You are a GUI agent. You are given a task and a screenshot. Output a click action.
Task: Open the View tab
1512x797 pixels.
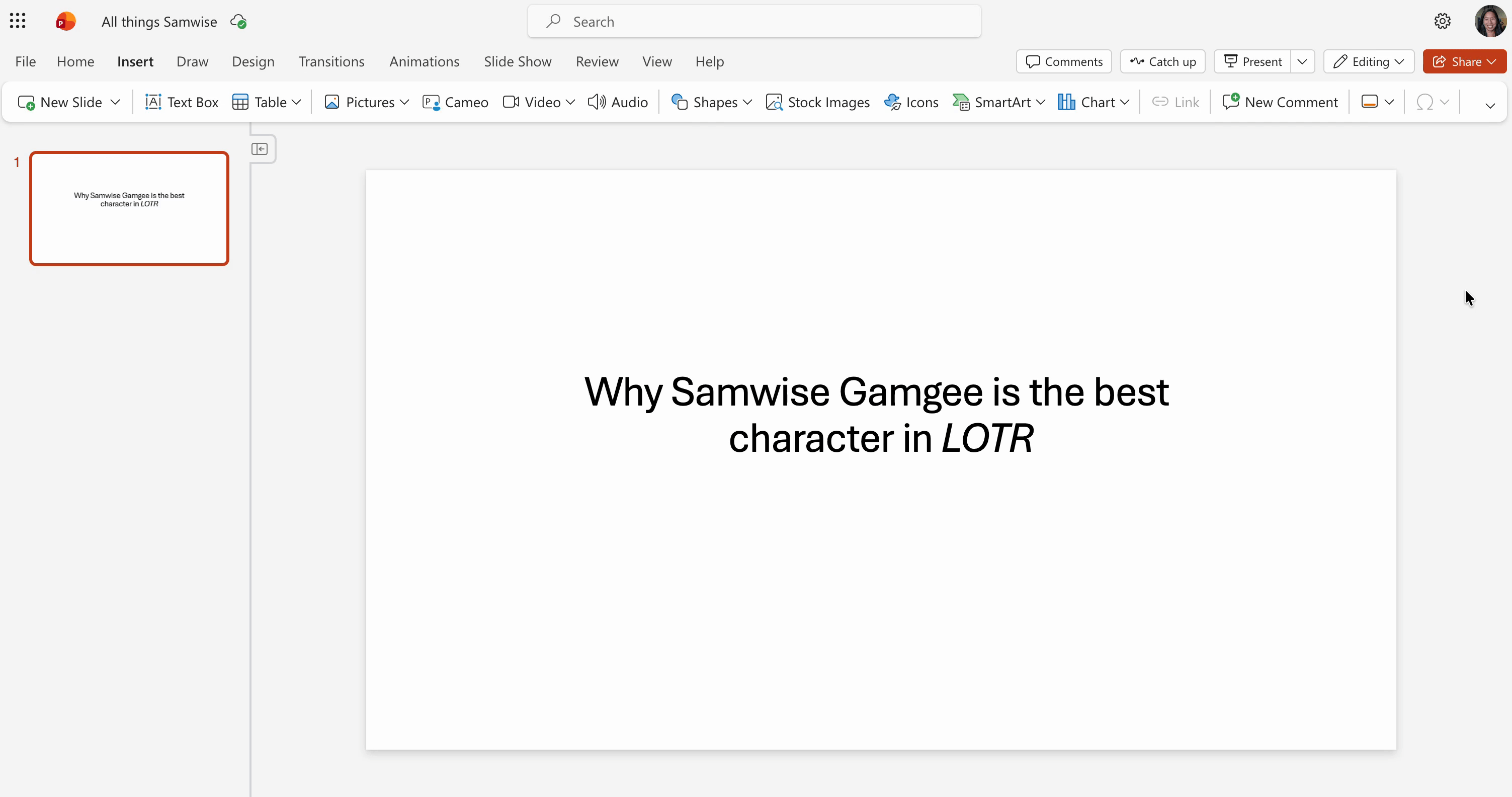coord(657,62)
